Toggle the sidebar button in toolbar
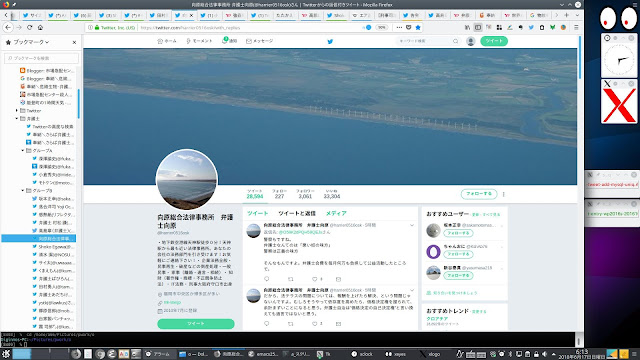640x360 pixels. click(x=478, y=27)
